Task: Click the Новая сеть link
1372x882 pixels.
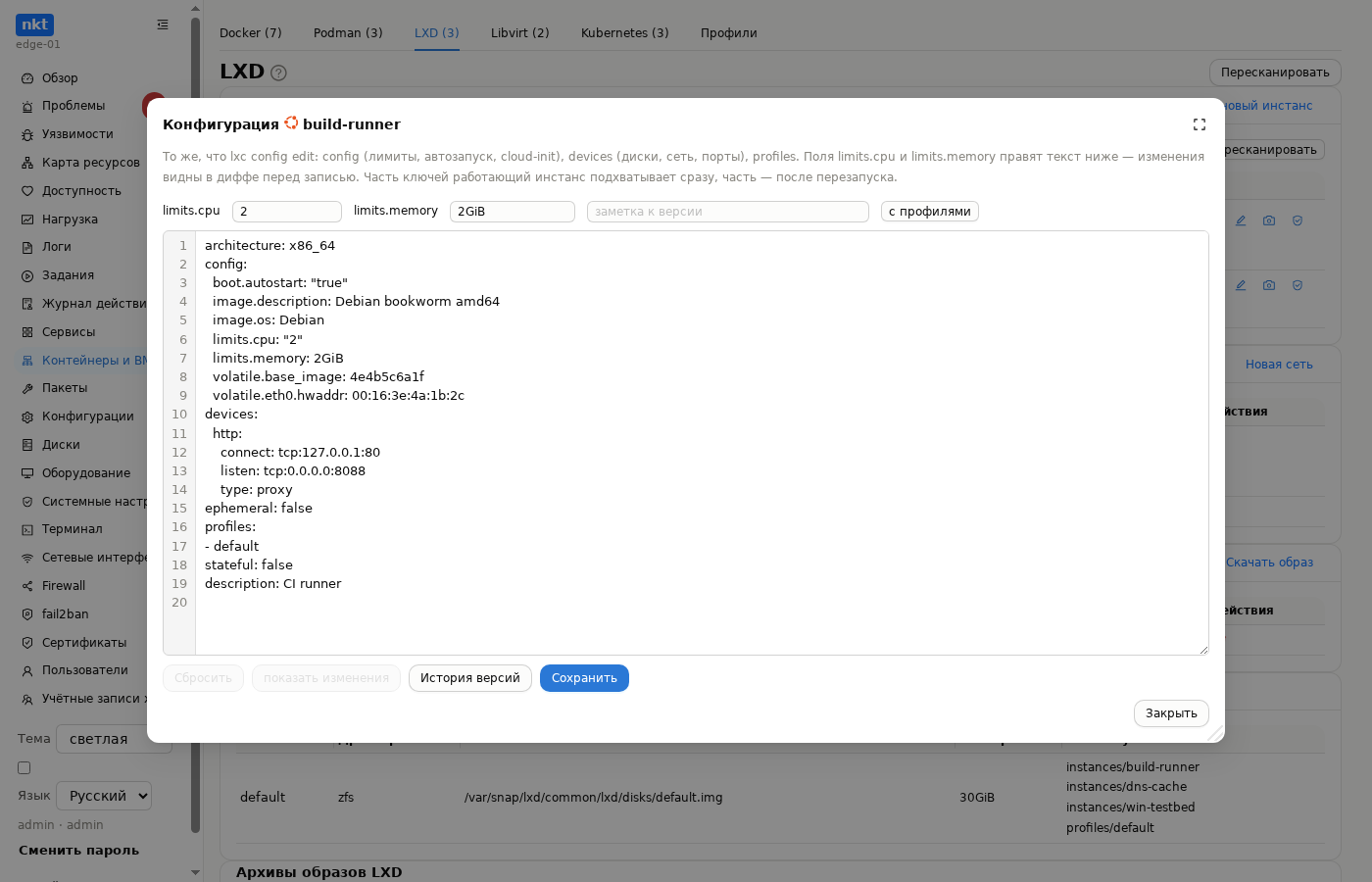Action: click(1279, 365)
